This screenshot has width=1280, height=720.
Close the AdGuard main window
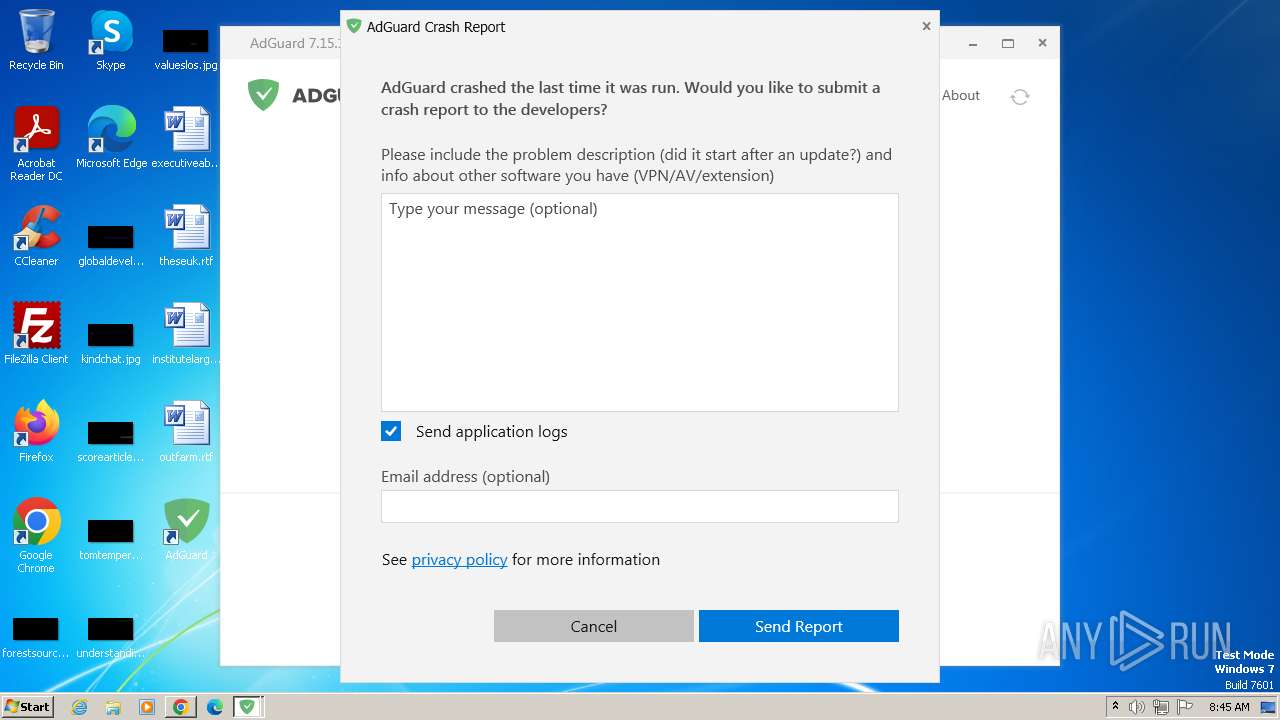(1042, 43)
